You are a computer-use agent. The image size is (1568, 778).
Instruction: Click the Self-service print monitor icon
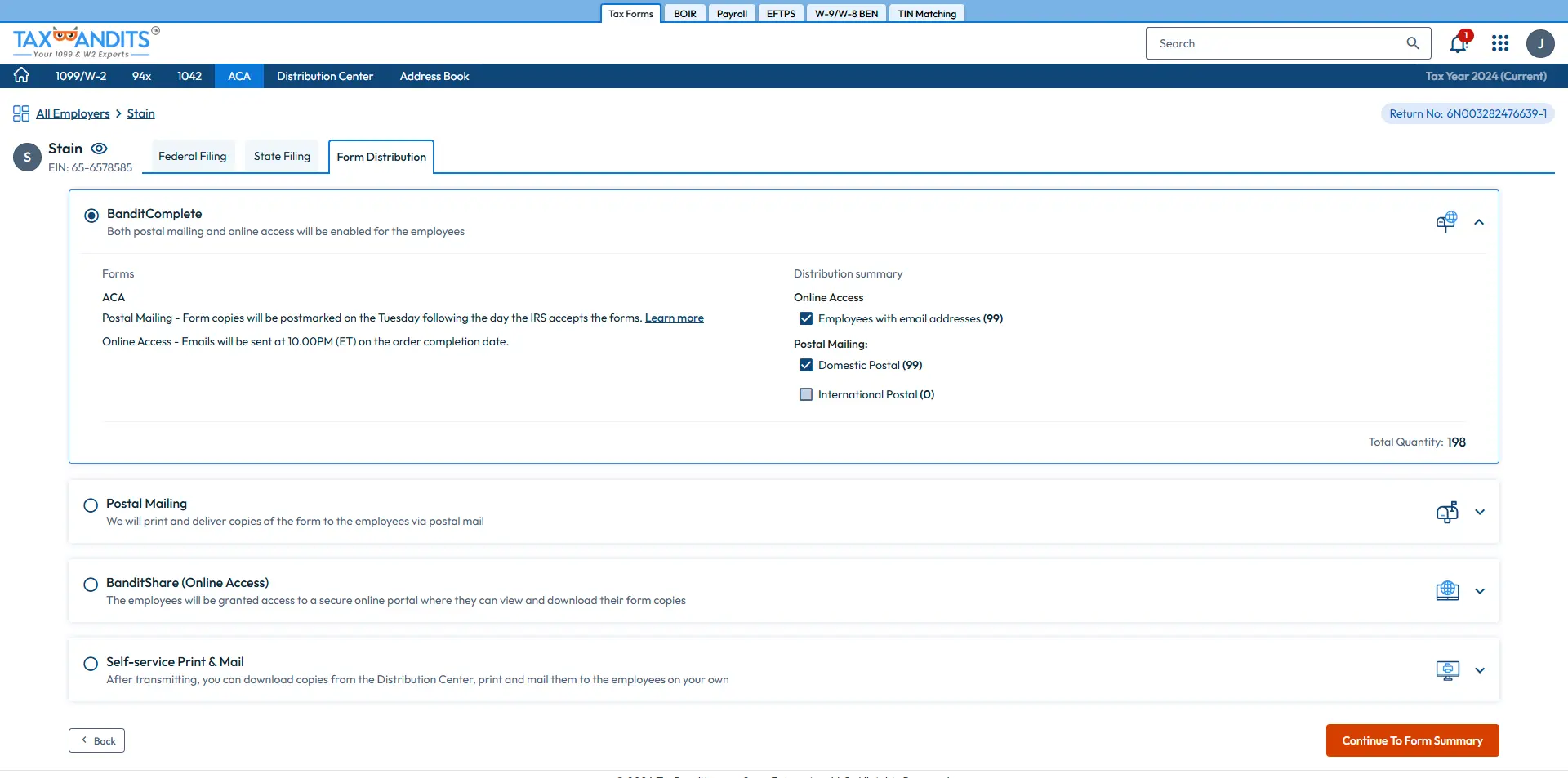click(x=1447, y=670)
